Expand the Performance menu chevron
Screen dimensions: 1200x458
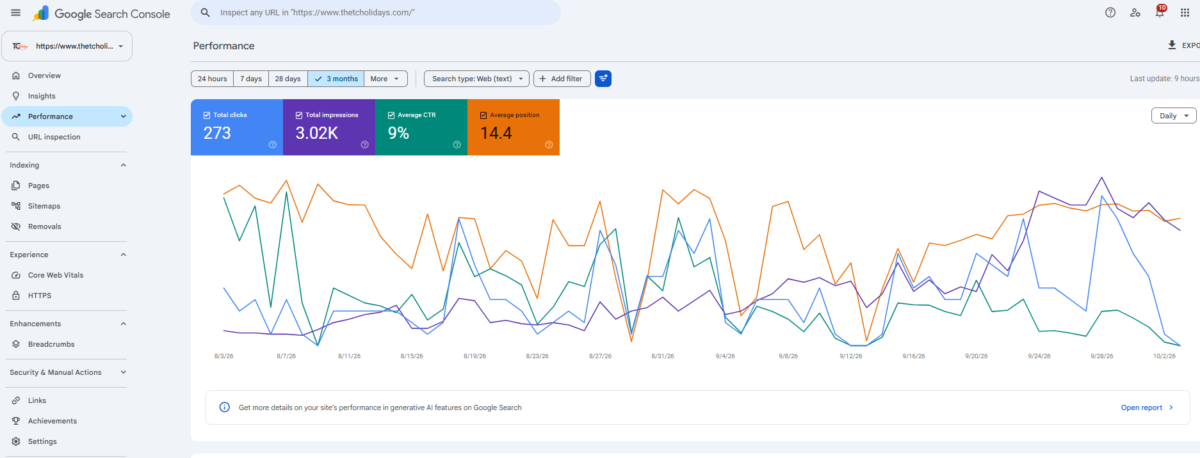click(x=123, y=117)
